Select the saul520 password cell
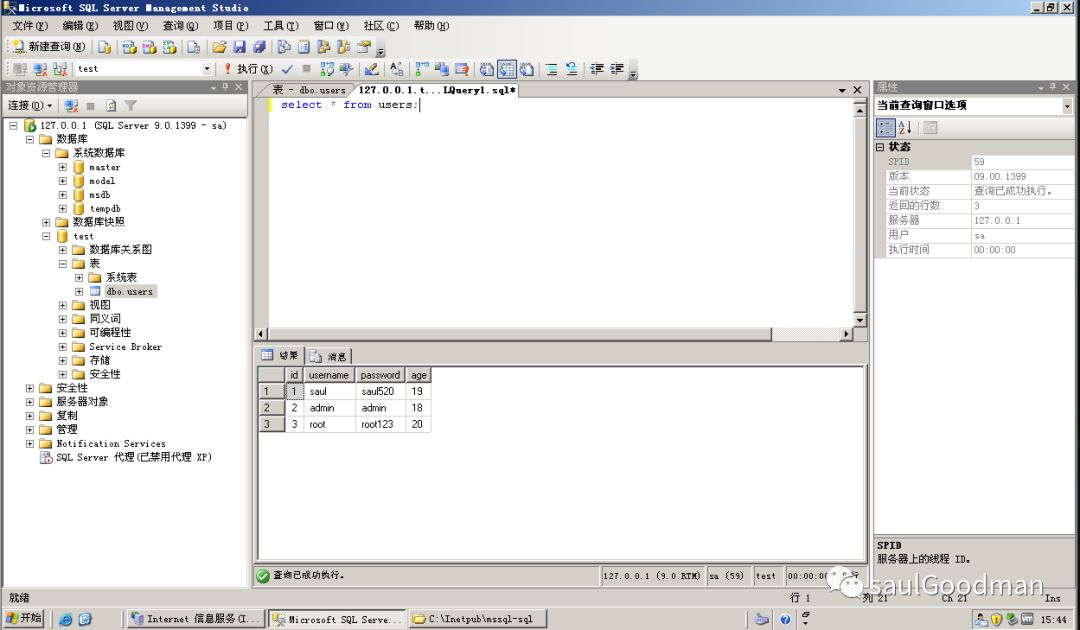The image size is (1080, 630). 380,391
